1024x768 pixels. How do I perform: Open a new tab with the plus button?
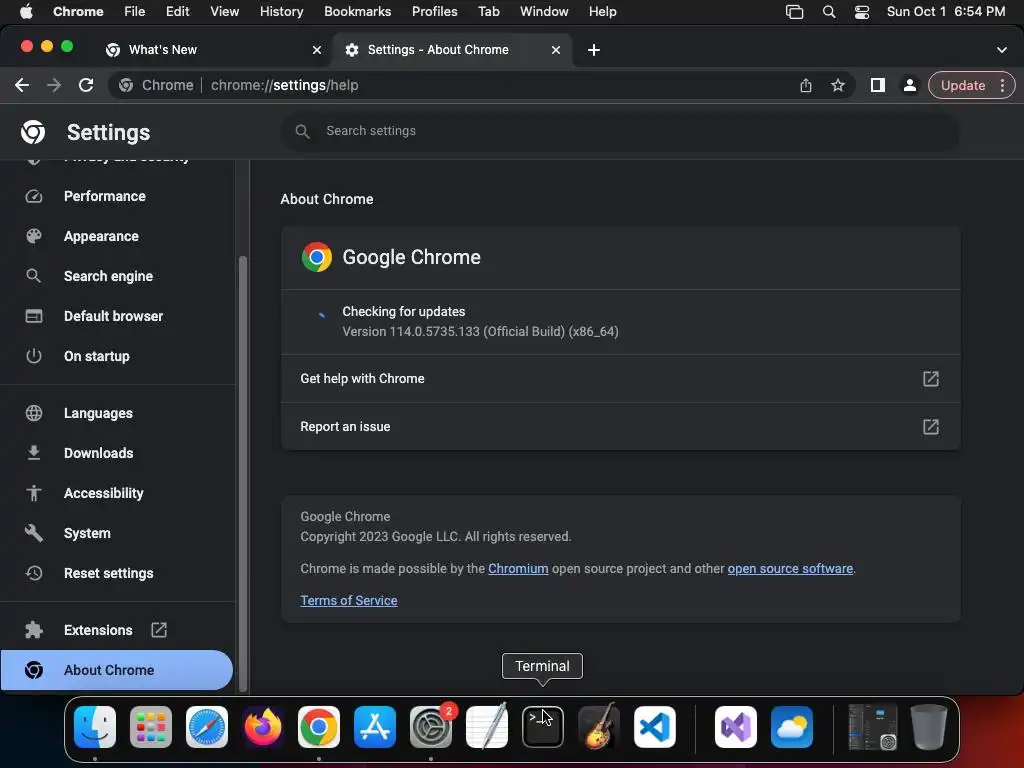(594, 50)
